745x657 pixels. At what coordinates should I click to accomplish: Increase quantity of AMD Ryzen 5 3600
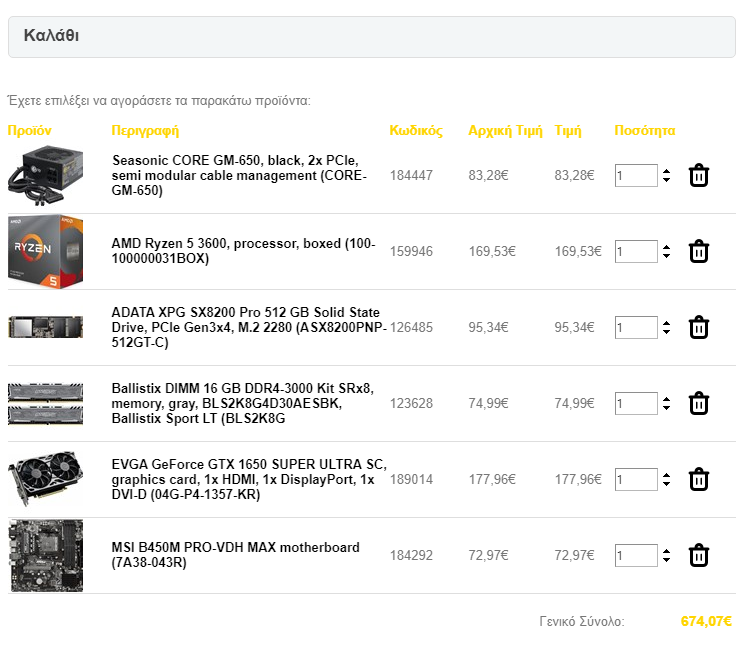click(666, 248)
